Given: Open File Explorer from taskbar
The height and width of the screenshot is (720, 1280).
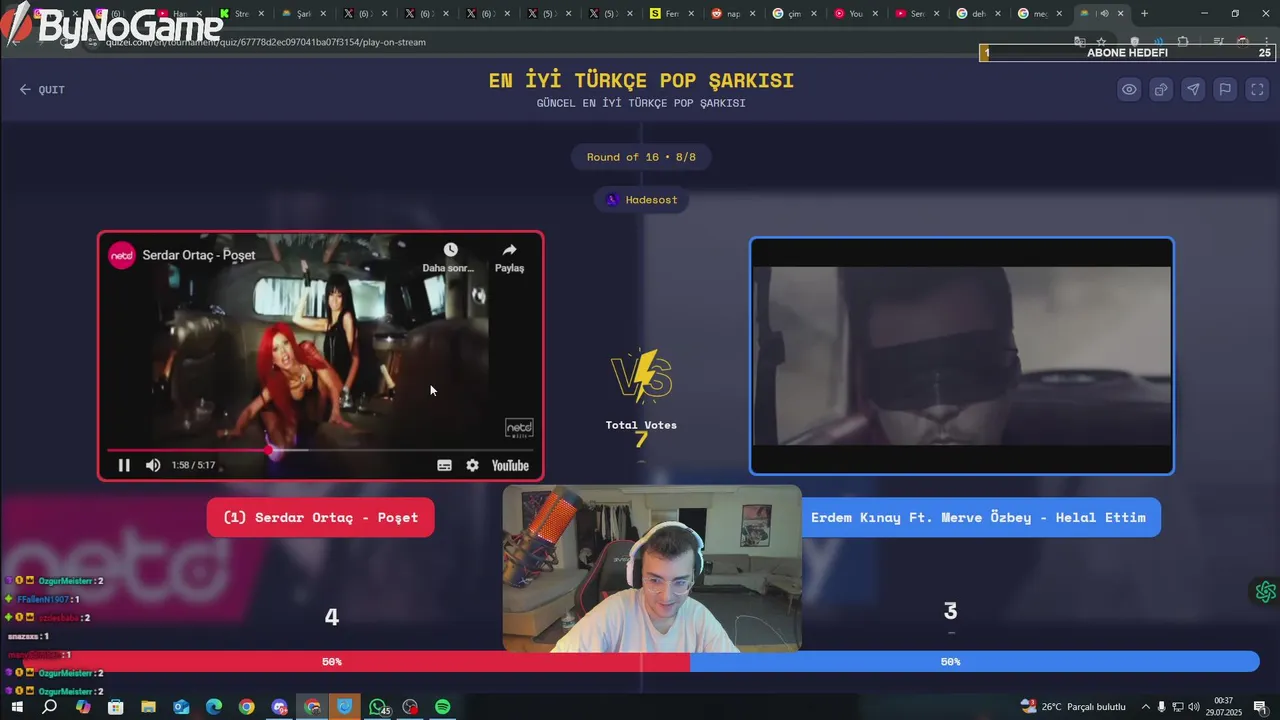Looking at the screenshot, I should (x=148, y=707).
